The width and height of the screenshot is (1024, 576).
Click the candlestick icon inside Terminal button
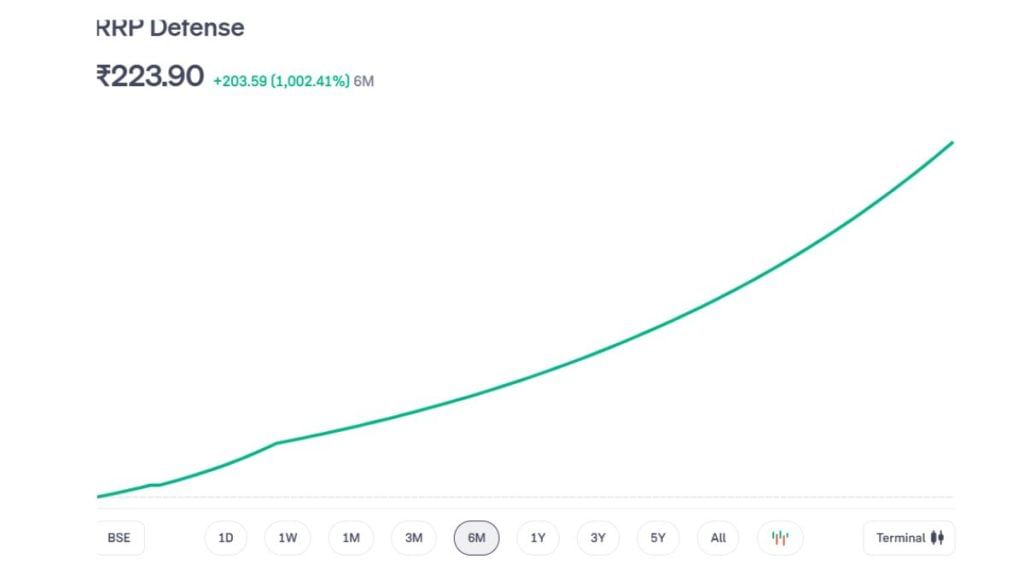point(937,537)
